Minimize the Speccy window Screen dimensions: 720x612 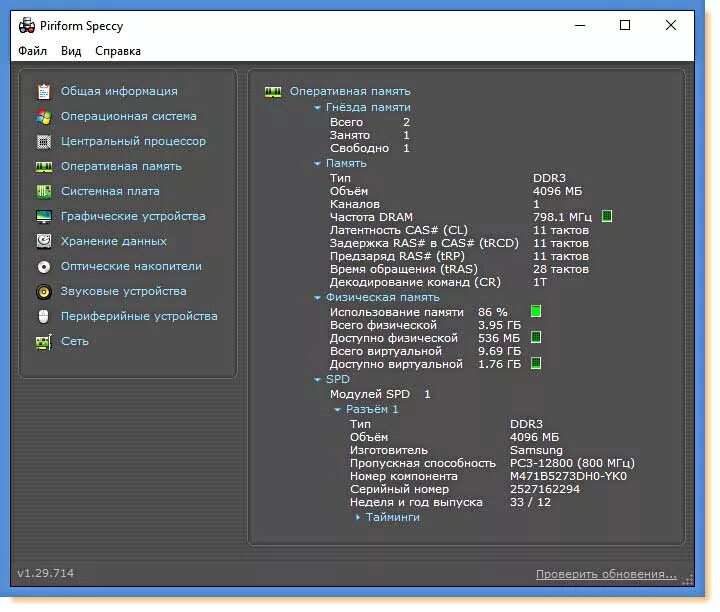(x=580, y=25)
